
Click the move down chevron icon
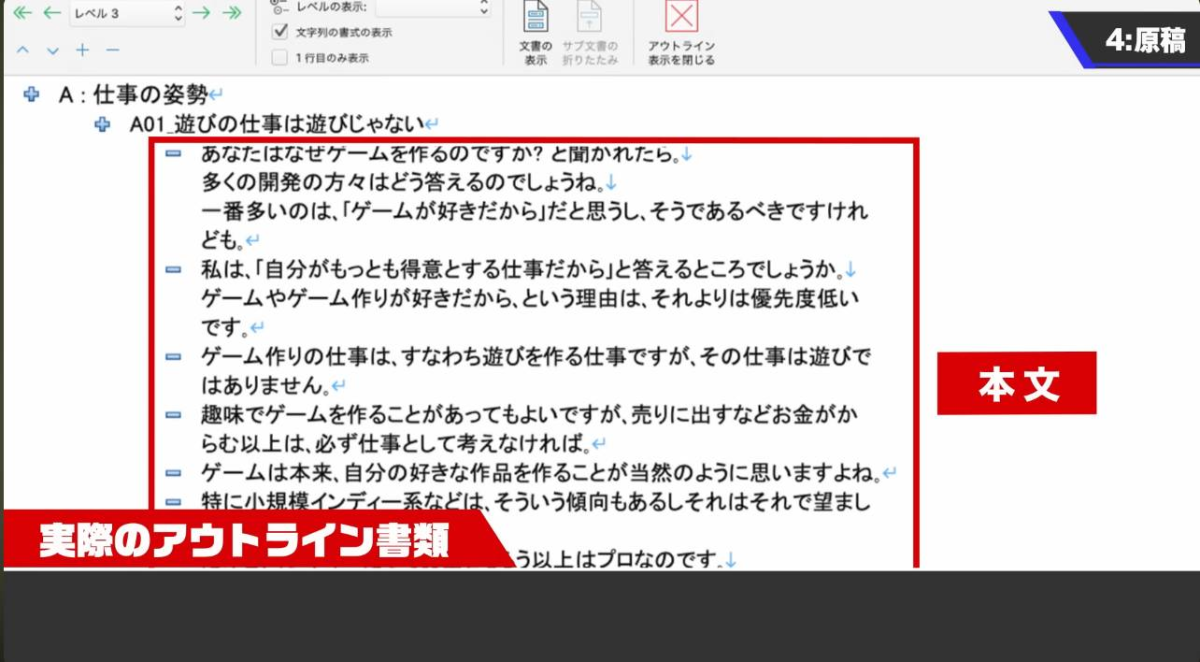pos(52,50)
